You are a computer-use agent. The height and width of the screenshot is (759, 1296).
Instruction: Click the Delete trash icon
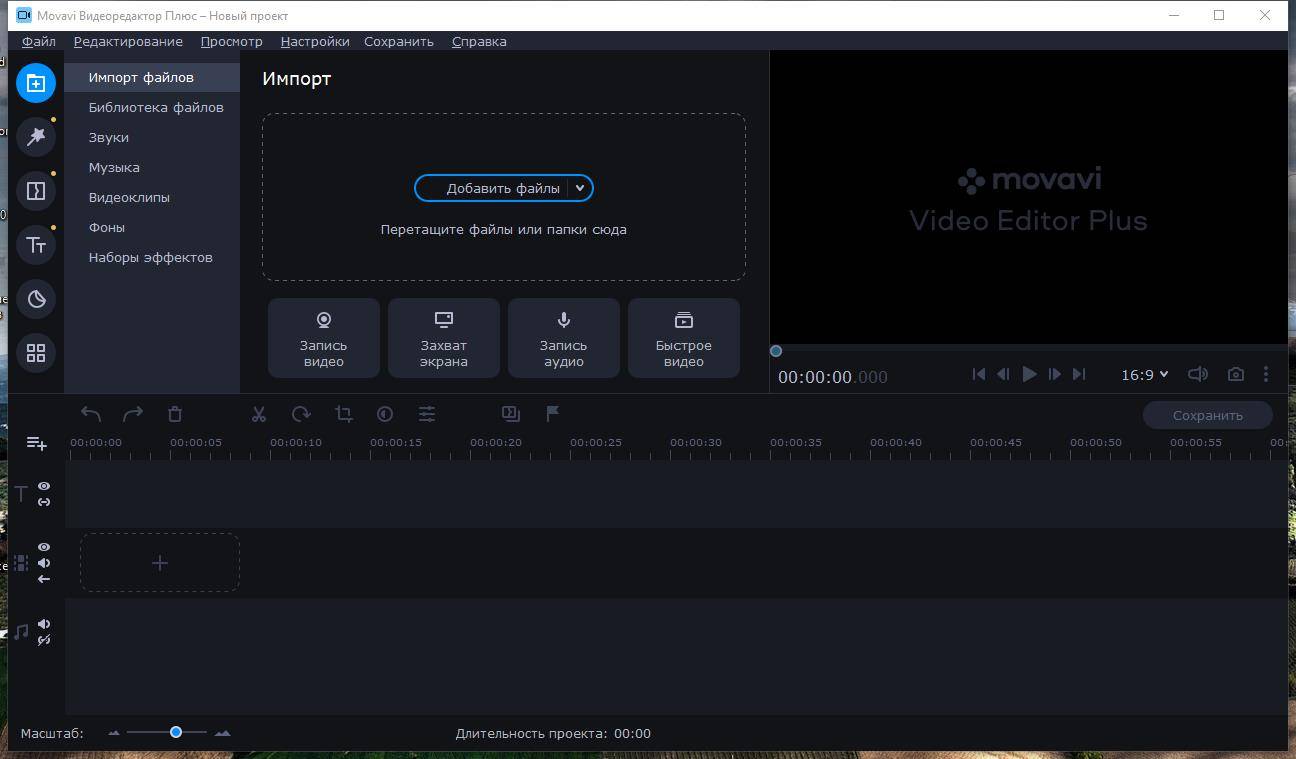tap(175, 414)
